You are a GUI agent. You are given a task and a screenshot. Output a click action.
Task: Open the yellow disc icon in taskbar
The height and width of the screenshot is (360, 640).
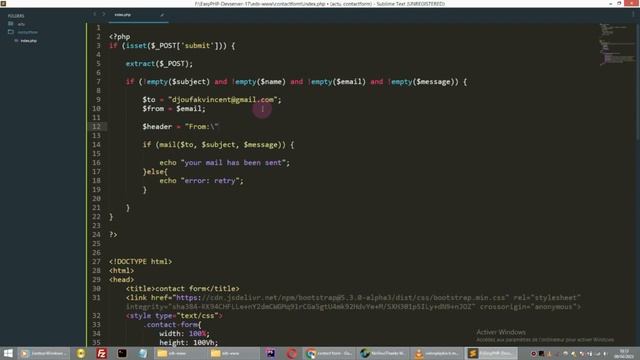[x=81, y=353]
